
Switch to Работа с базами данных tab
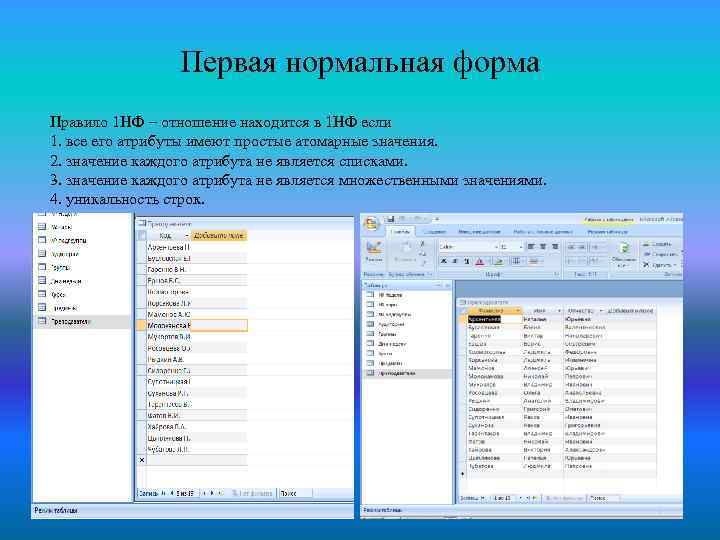point(543,232)
